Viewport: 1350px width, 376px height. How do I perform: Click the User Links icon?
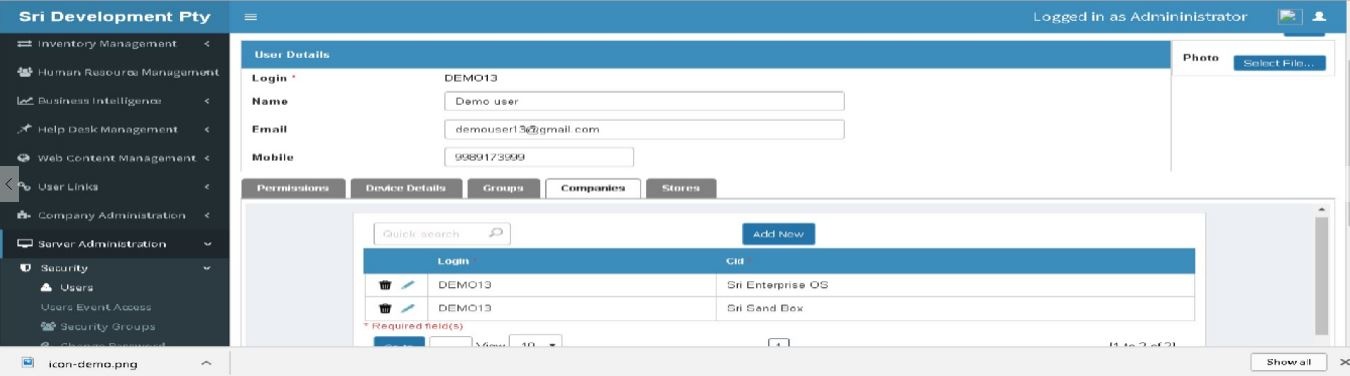click(x=24, y=187)
